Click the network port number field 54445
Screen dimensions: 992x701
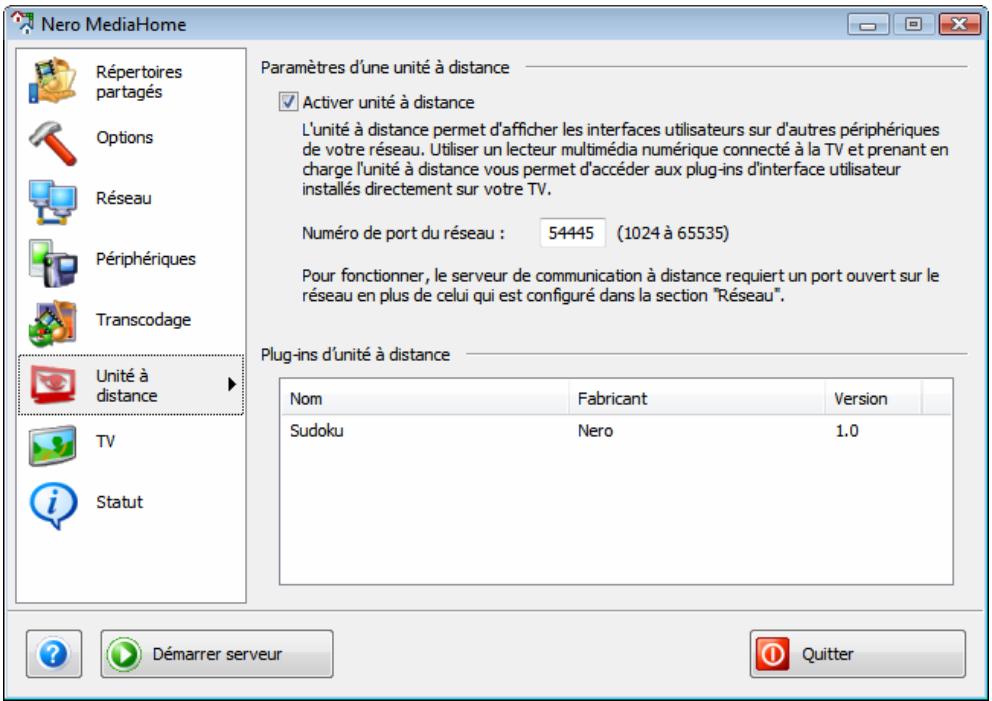click(572, 233)
